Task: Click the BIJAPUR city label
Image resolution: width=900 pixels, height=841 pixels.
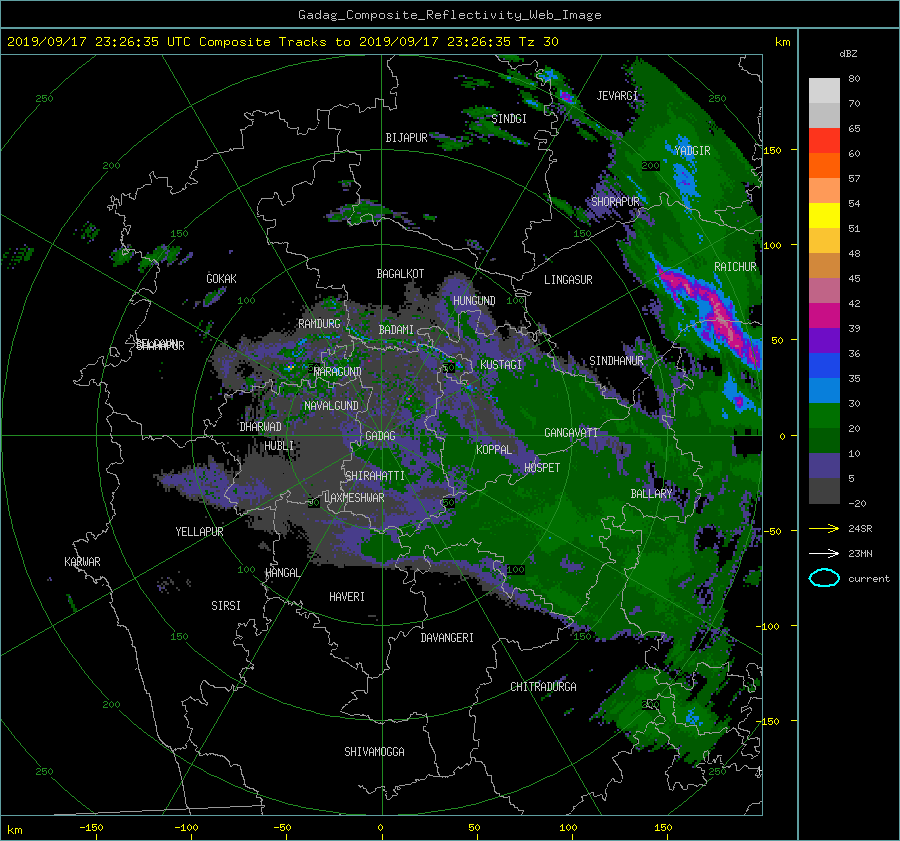Action: (406, 138)
